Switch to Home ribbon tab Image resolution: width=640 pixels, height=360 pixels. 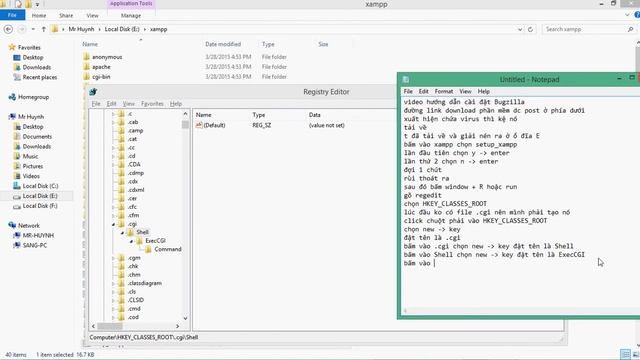point(39,16)
